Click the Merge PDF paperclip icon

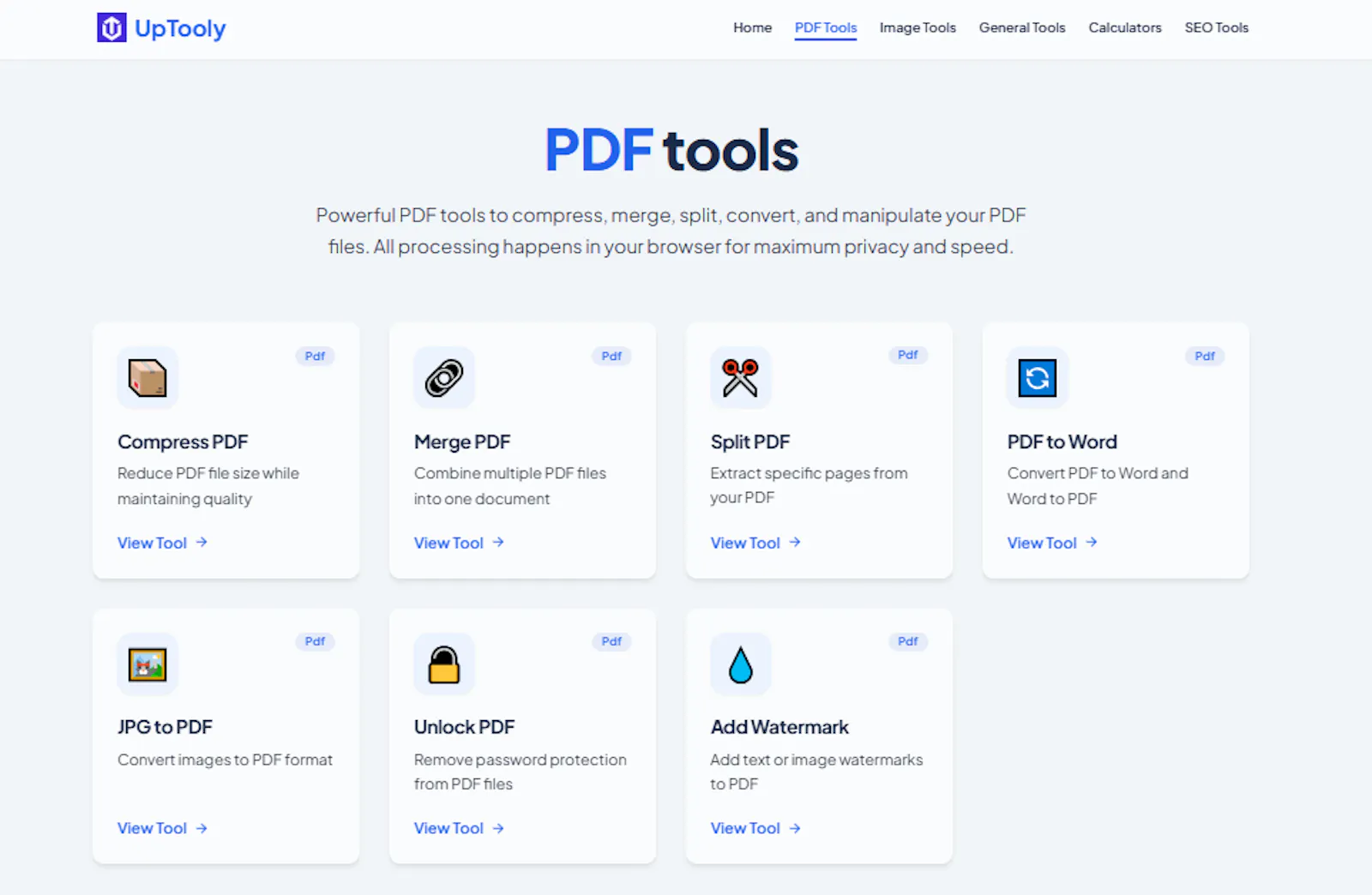click(444, 378)
